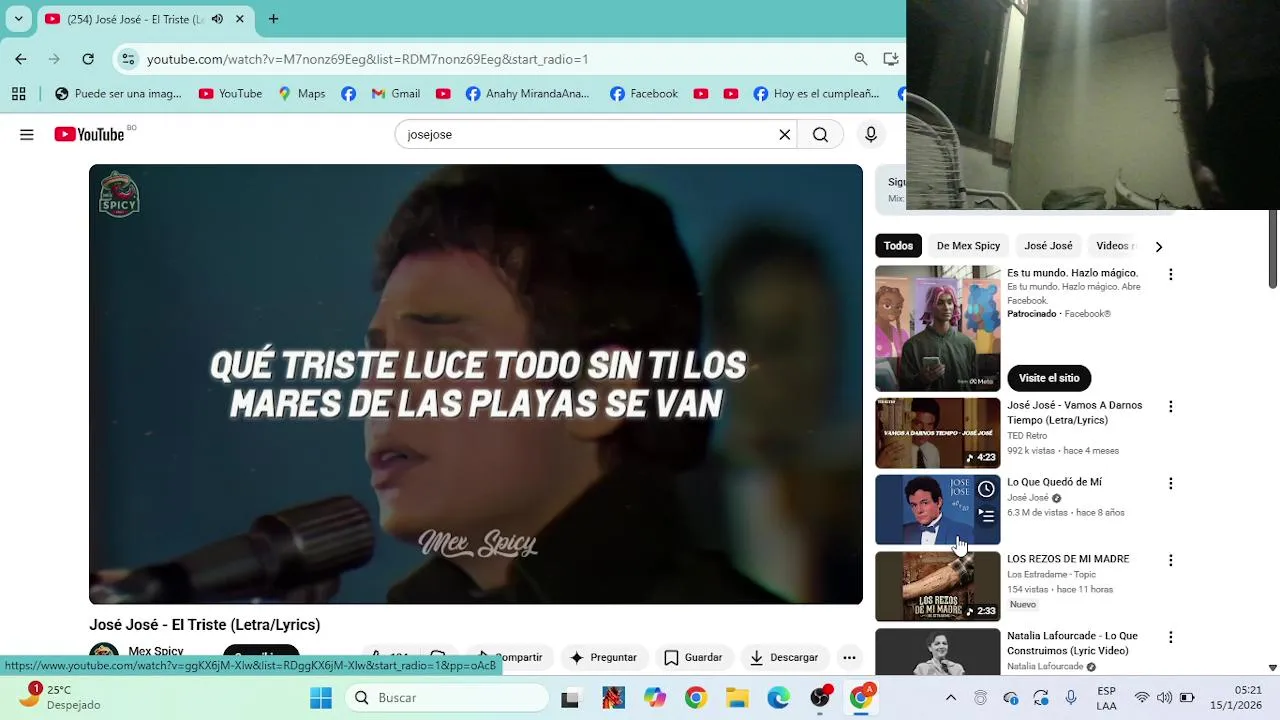Viewport: 1280px width, 720px height.
Task: Open Wi-Fi network tray icon
Action: (1141, 698)
